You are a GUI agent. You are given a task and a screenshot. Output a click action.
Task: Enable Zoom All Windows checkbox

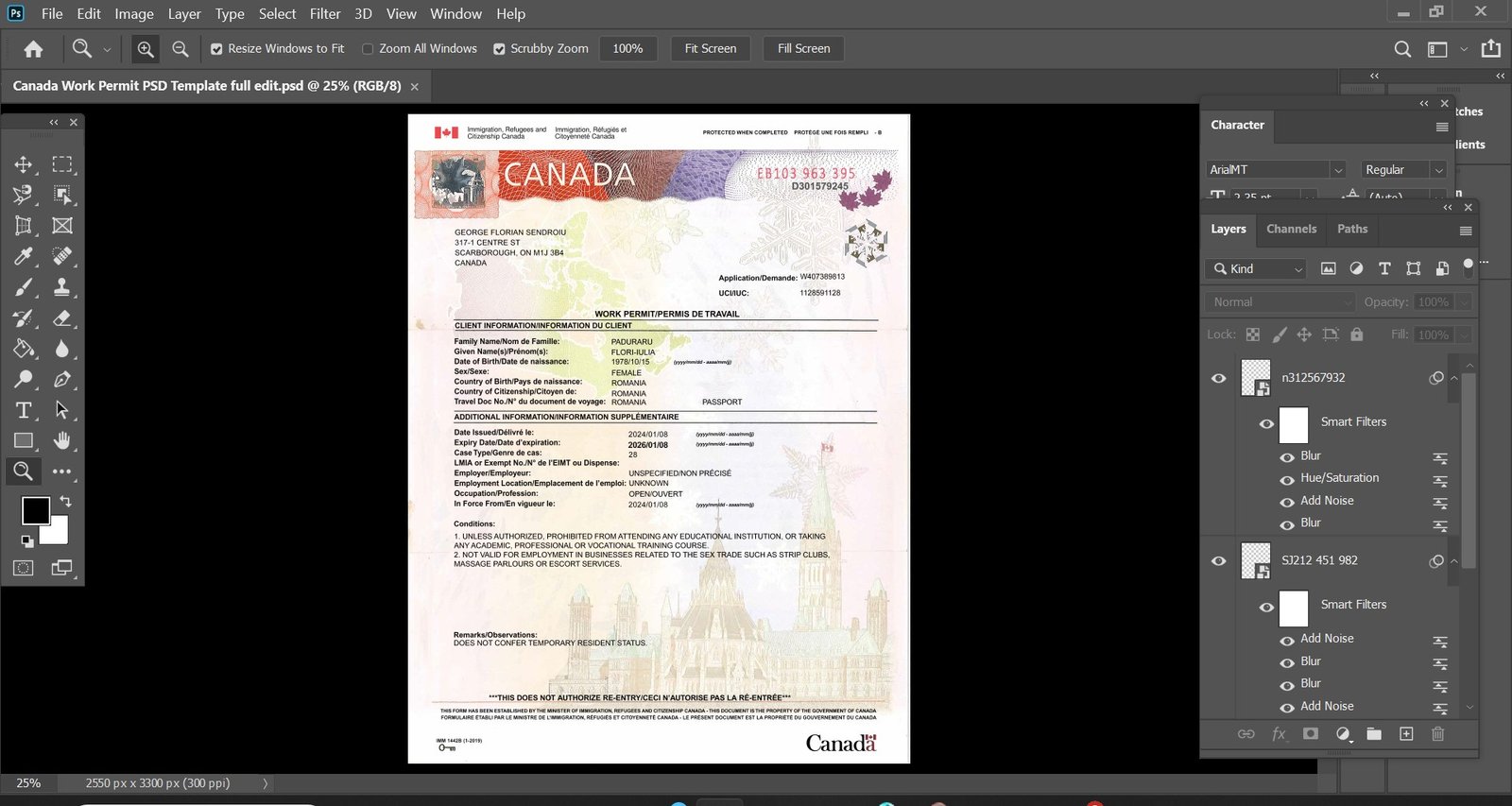click(x=369, y=49)
